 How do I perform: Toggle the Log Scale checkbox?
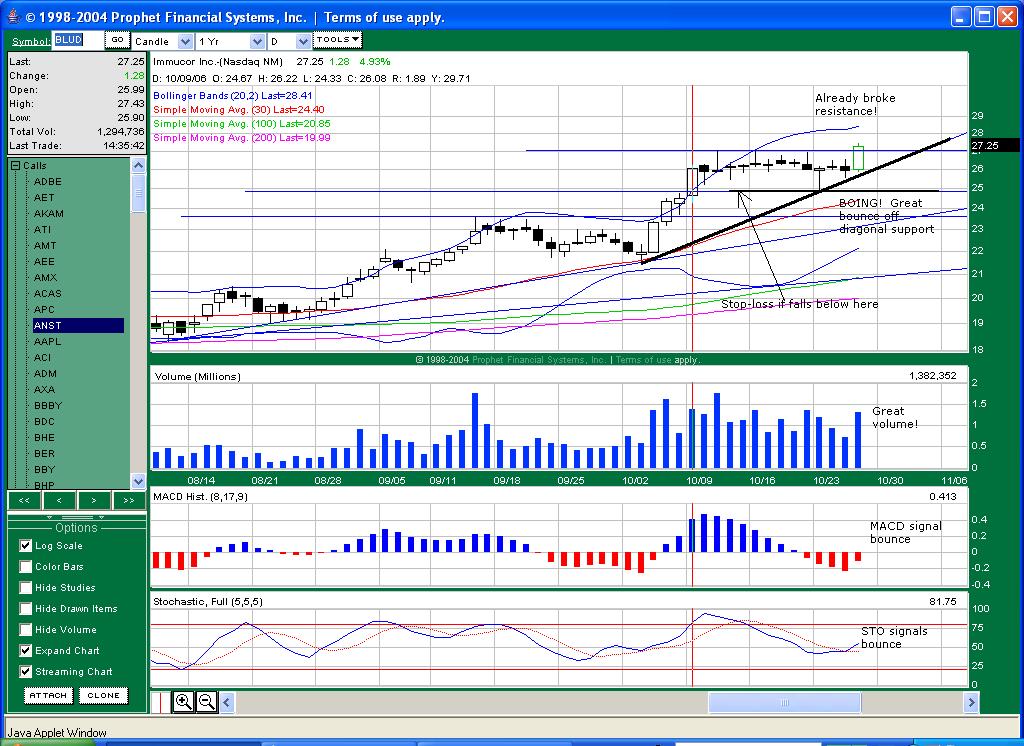tap(25, 545)
